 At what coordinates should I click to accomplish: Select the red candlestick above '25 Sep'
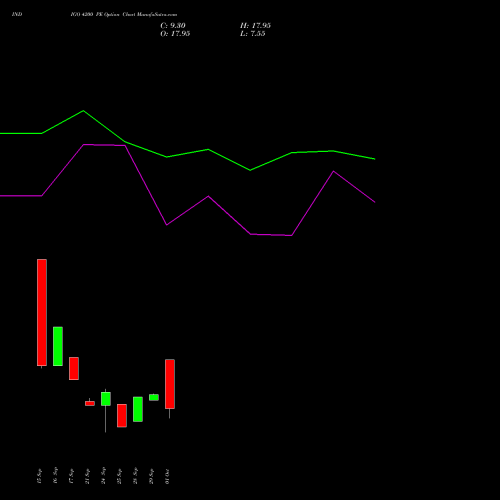[x=122, y=415]
